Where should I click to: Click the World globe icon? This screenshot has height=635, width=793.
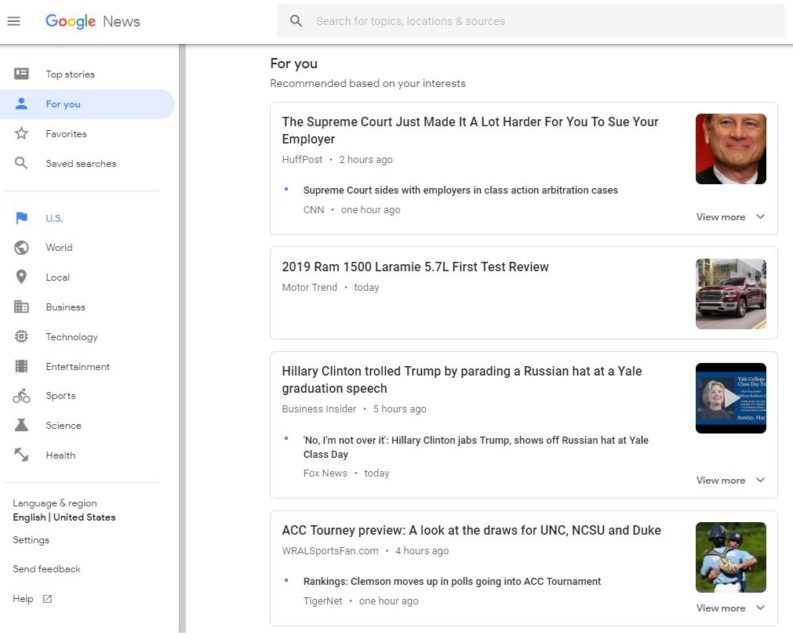(x=21, y=247)
